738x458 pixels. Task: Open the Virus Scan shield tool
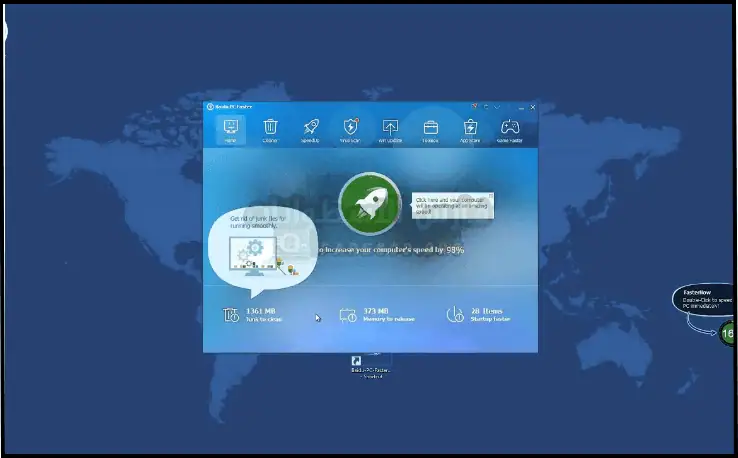click(x=350, y=130)
